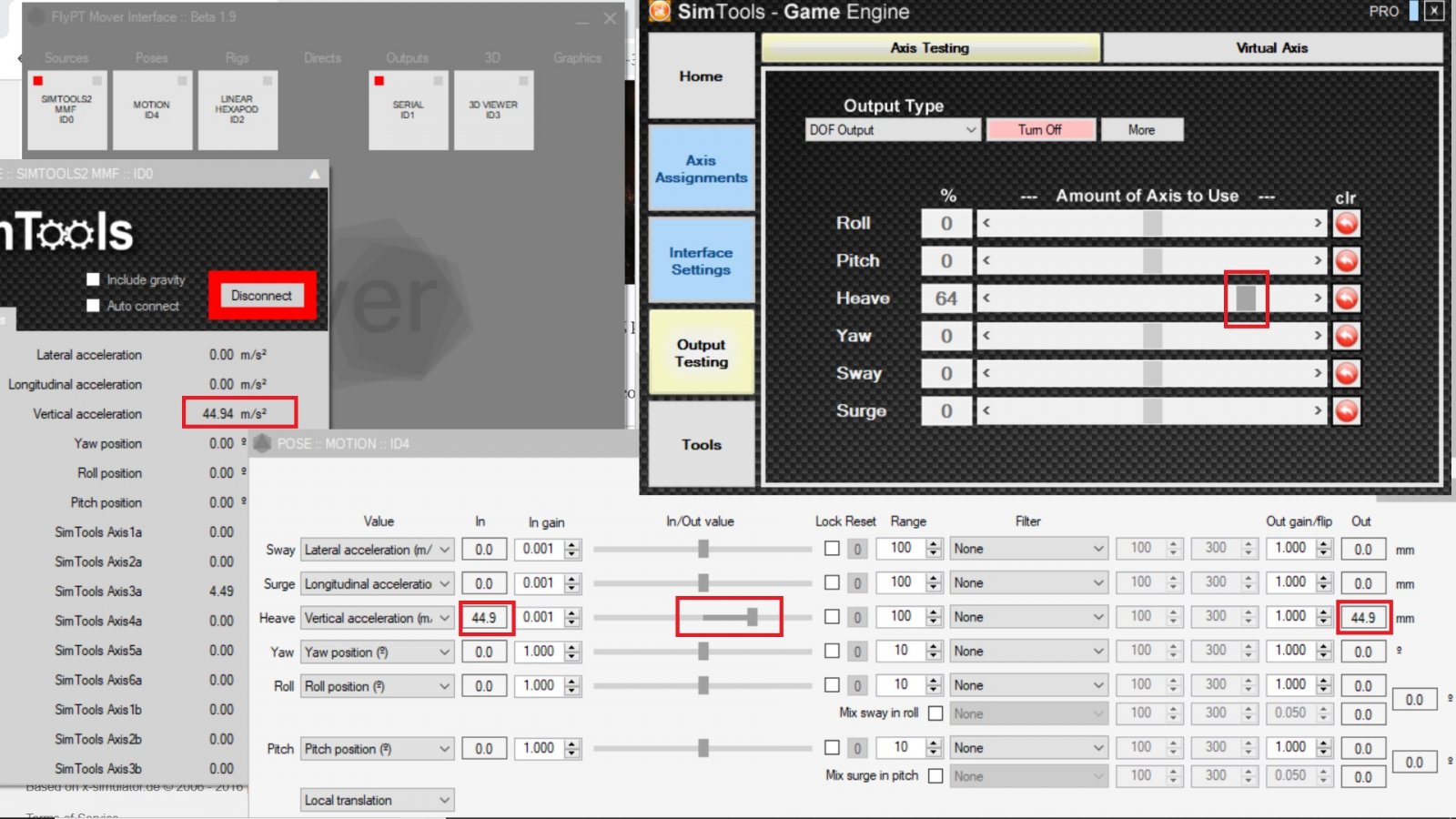Screen dimensions: 1456x819
Task: Open the Sway value source dropdown
Action: pos(378,550)
